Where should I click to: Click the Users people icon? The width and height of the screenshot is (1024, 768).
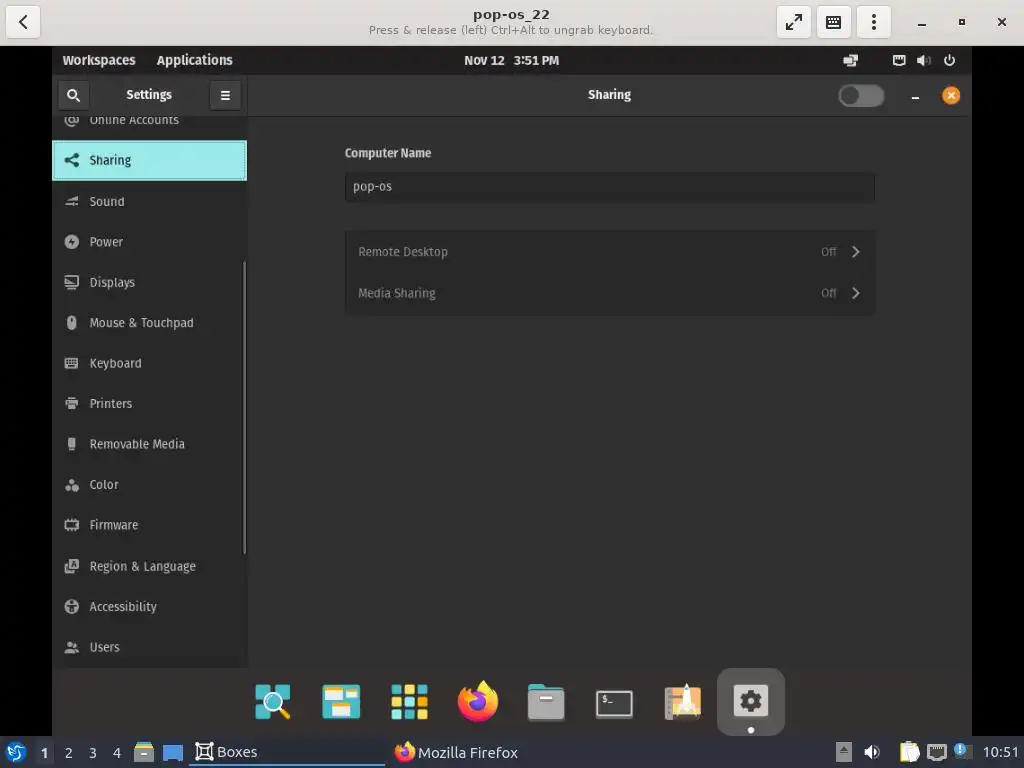pos(72,647)
